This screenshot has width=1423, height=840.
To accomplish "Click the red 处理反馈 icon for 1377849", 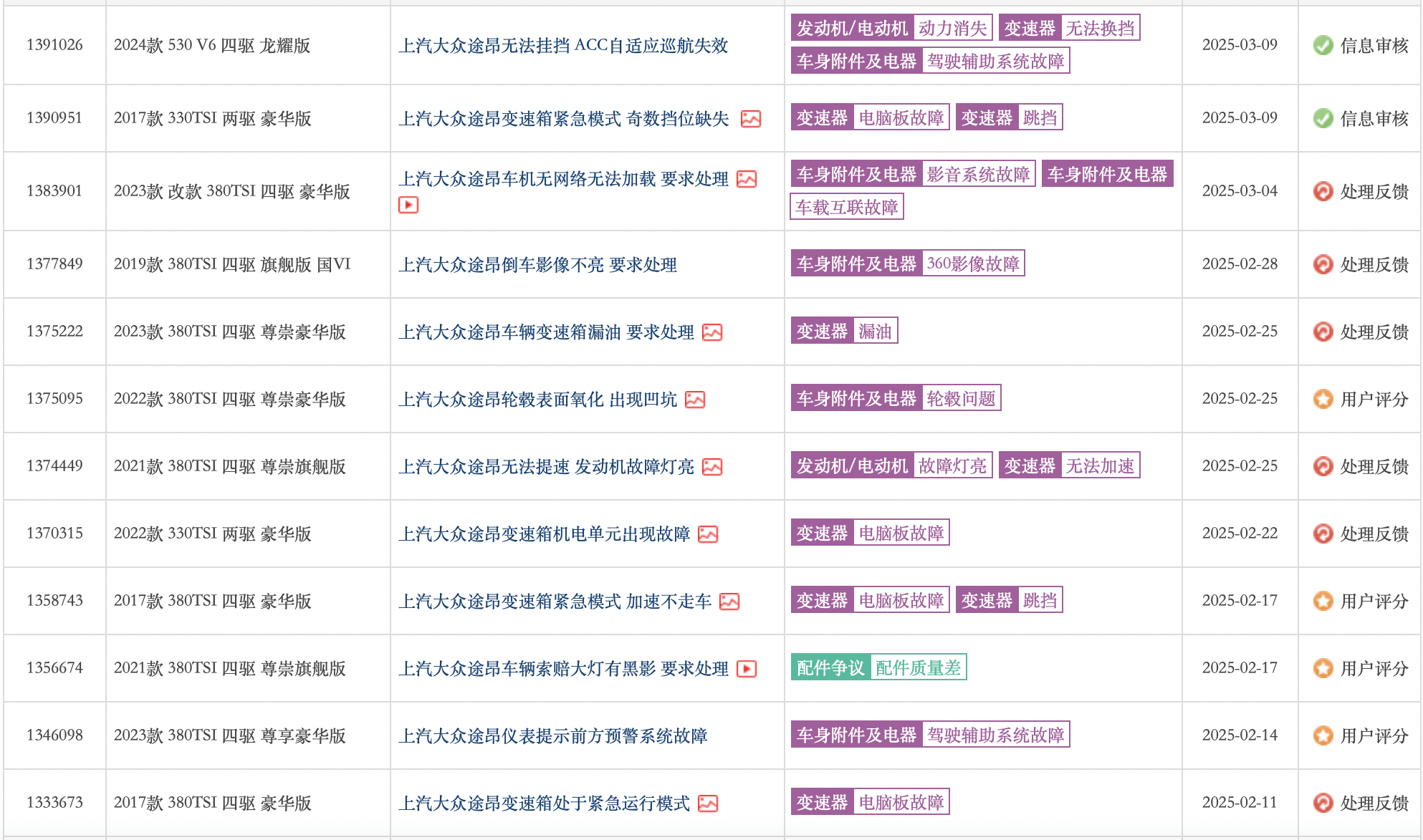I will coord(1323,264).
